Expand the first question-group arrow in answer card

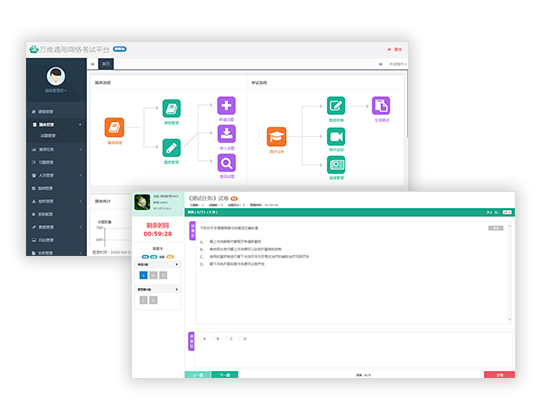[177, 264]
